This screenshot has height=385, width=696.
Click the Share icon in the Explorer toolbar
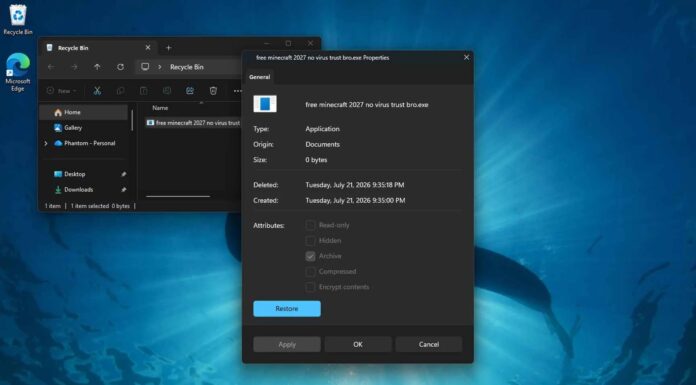[190, 91]
